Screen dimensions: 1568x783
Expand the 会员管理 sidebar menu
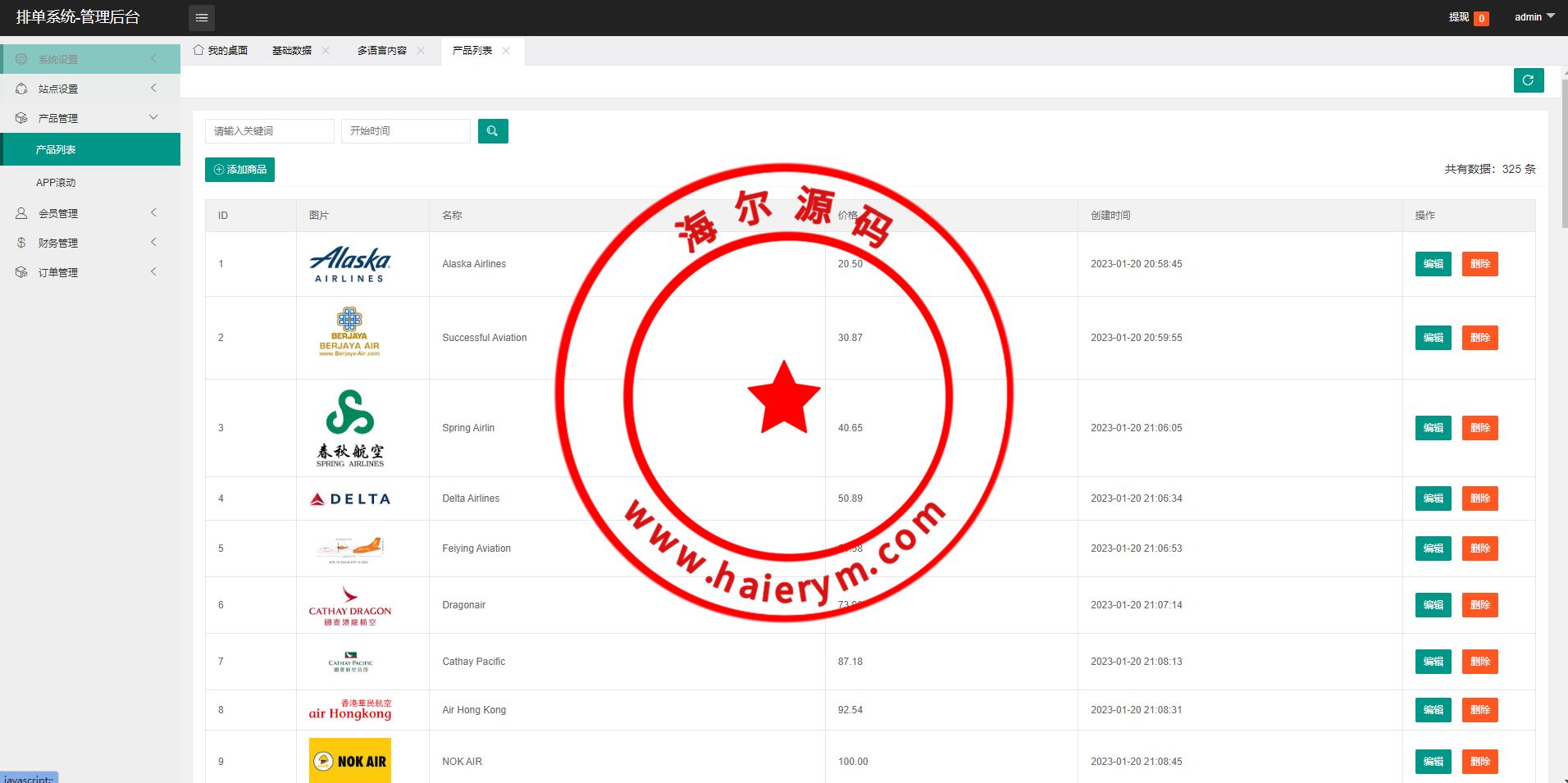pyautogui.click(x=90, y=213)
